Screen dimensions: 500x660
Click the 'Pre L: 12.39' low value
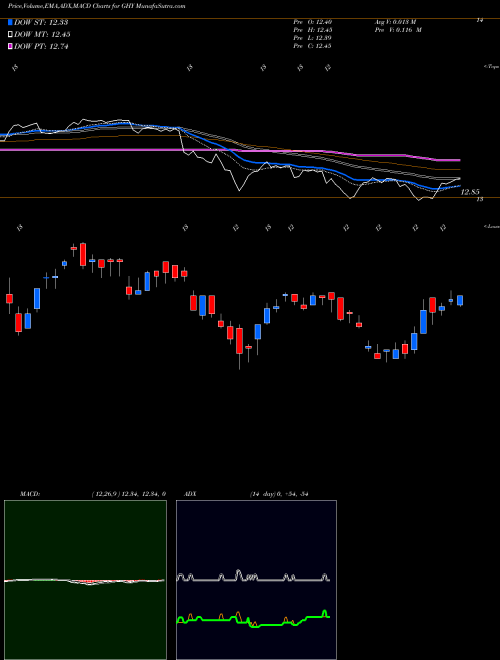(313, 38)
